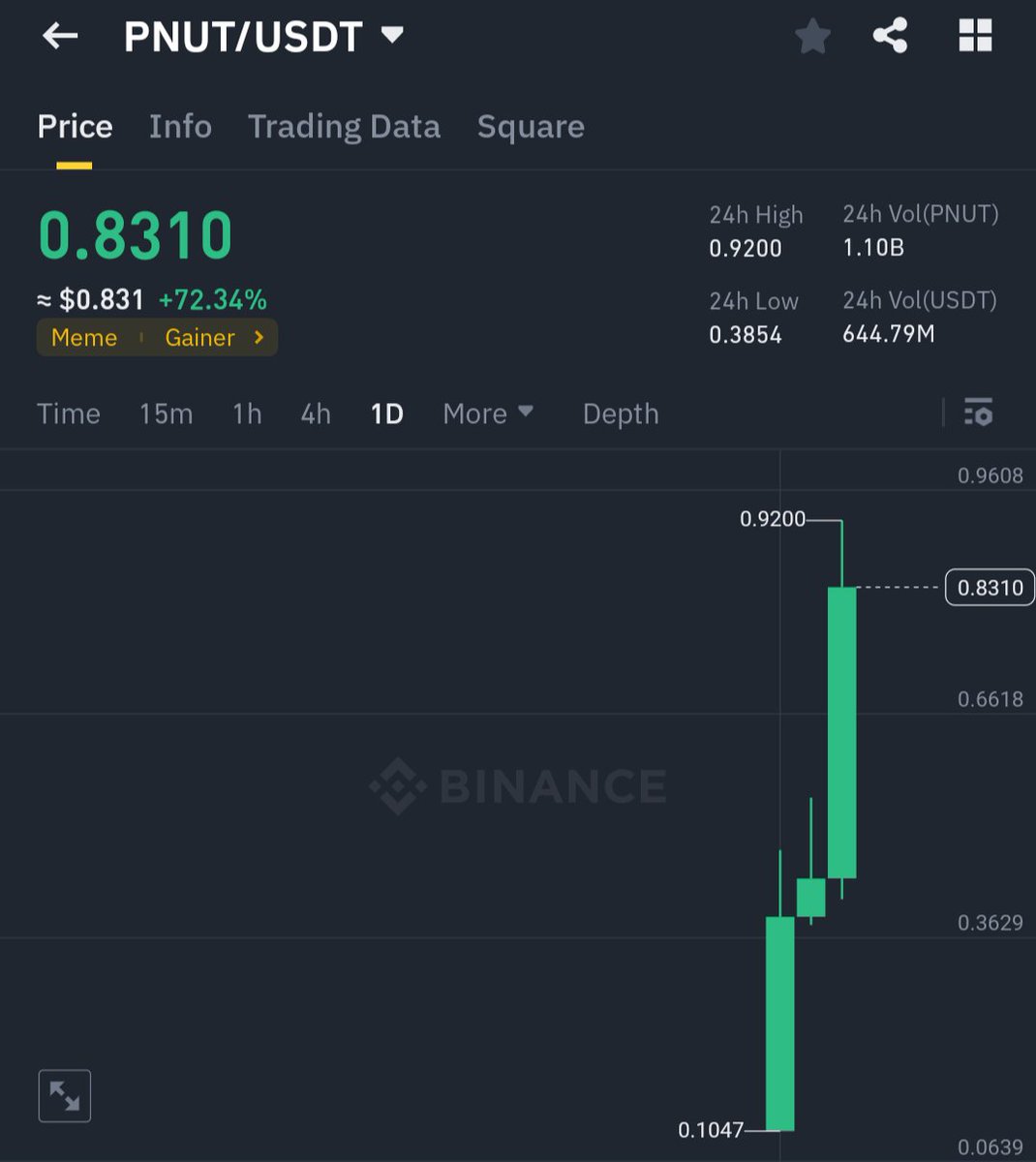Image resolution: width=1036 pixels, height=1162 pixels.
Task: Tap the 0.9200 high marker on chart
Action: (773, 519)
